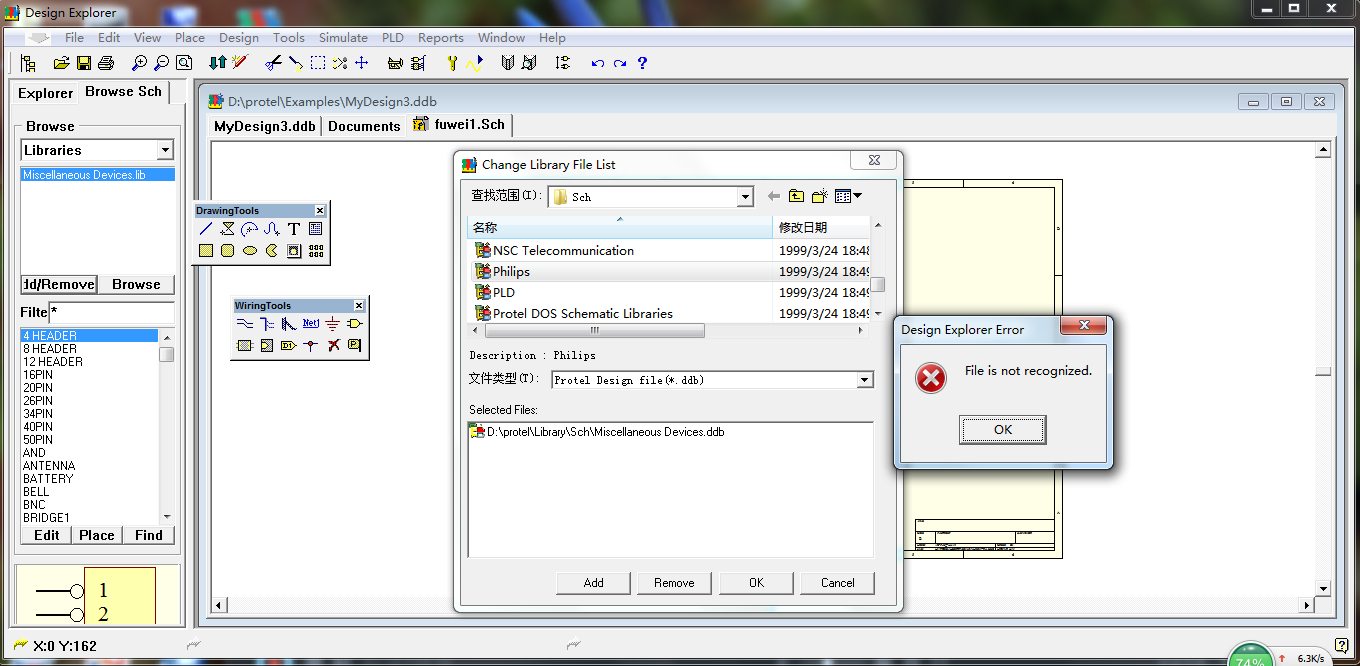Select 'BATTERY' in the component list
Viewport: 1360px width, 666px height.
click(x=48, y=479)
